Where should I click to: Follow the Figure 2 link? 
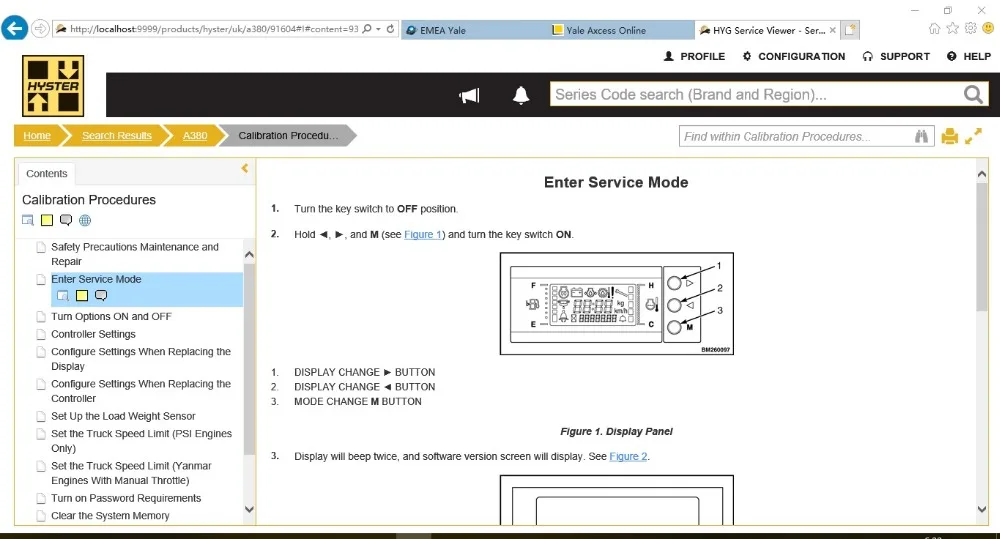point(628,457)
